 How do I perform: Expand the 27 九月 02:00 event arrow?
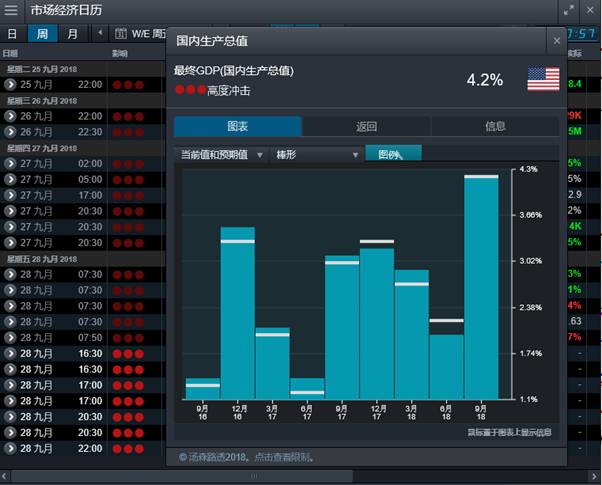point(11,163)
